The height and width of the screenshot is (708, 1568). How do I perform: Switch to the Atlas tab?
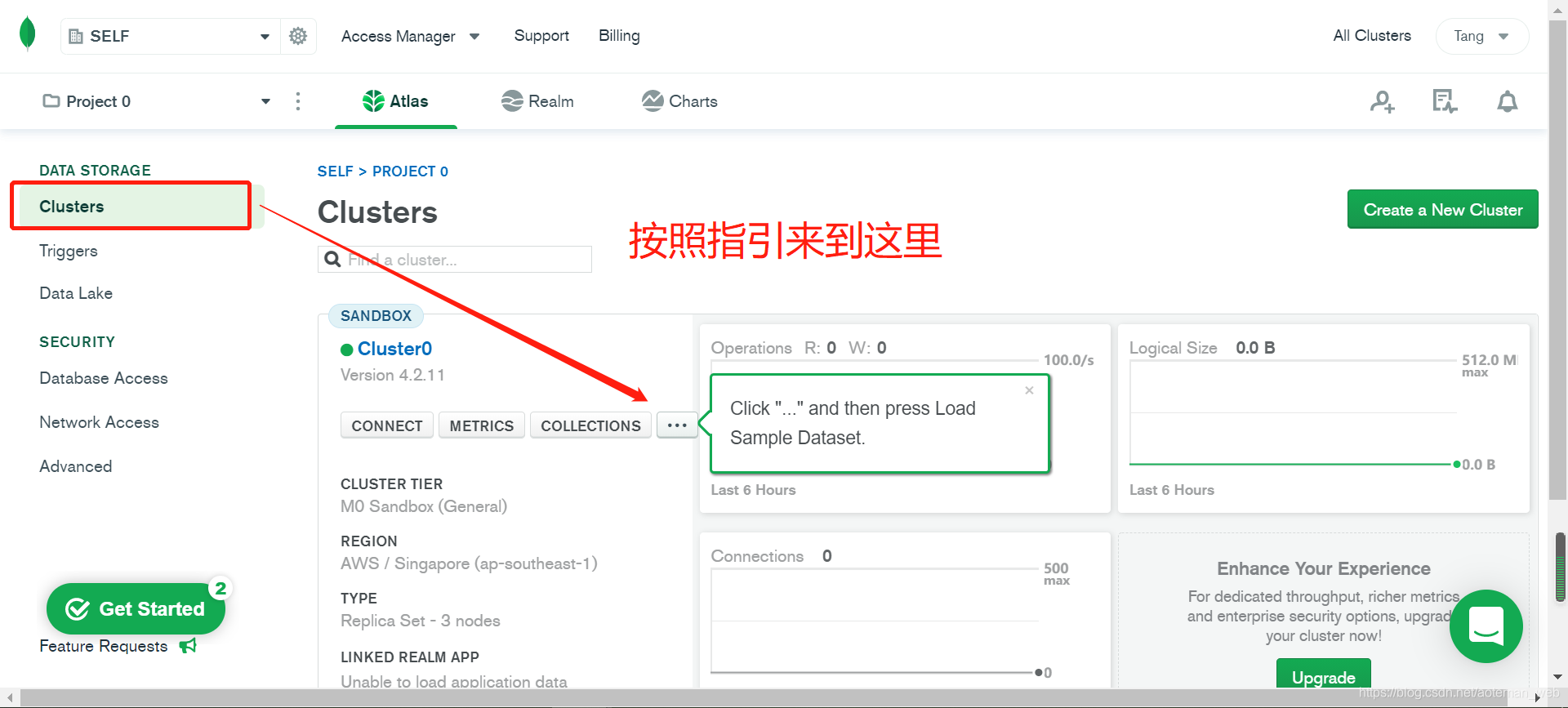(x=396, y=101)
